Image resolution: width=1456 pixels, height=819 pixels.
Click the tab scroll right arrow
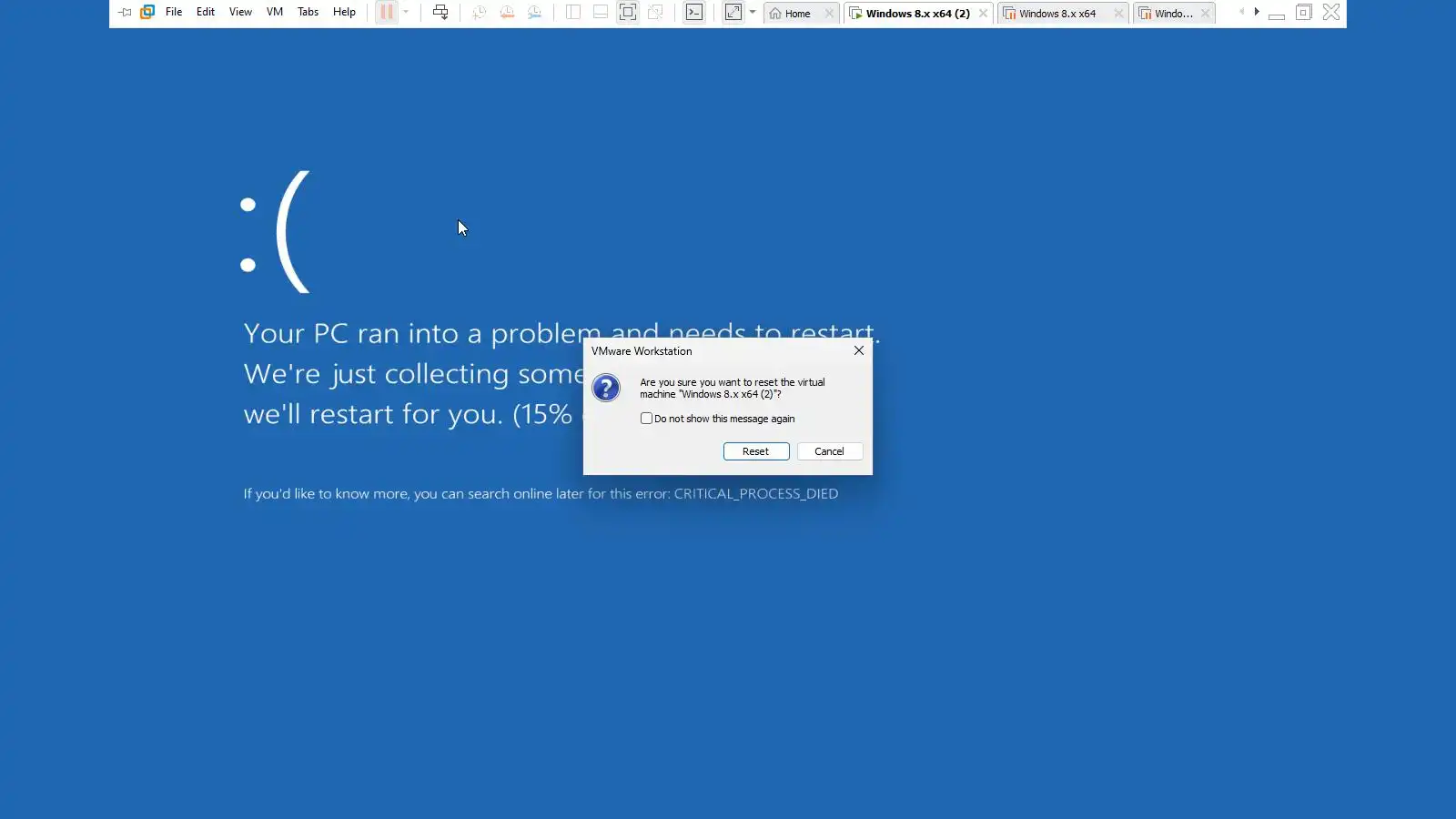1257,12
